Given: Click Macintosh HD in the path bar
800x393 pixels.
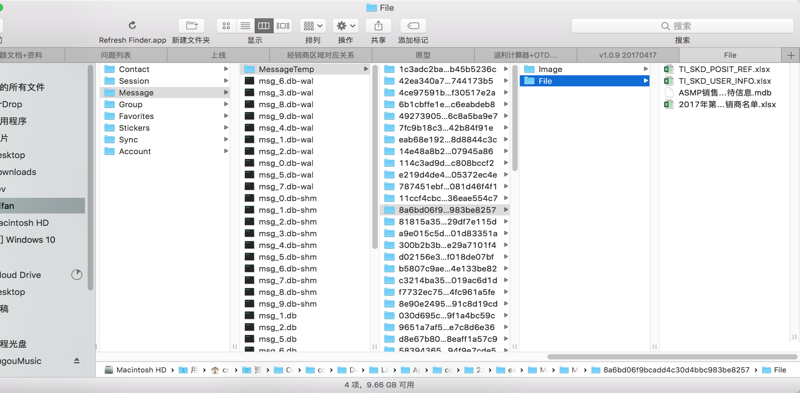Looking at the screenshot, I should click(x=135, y=370).
